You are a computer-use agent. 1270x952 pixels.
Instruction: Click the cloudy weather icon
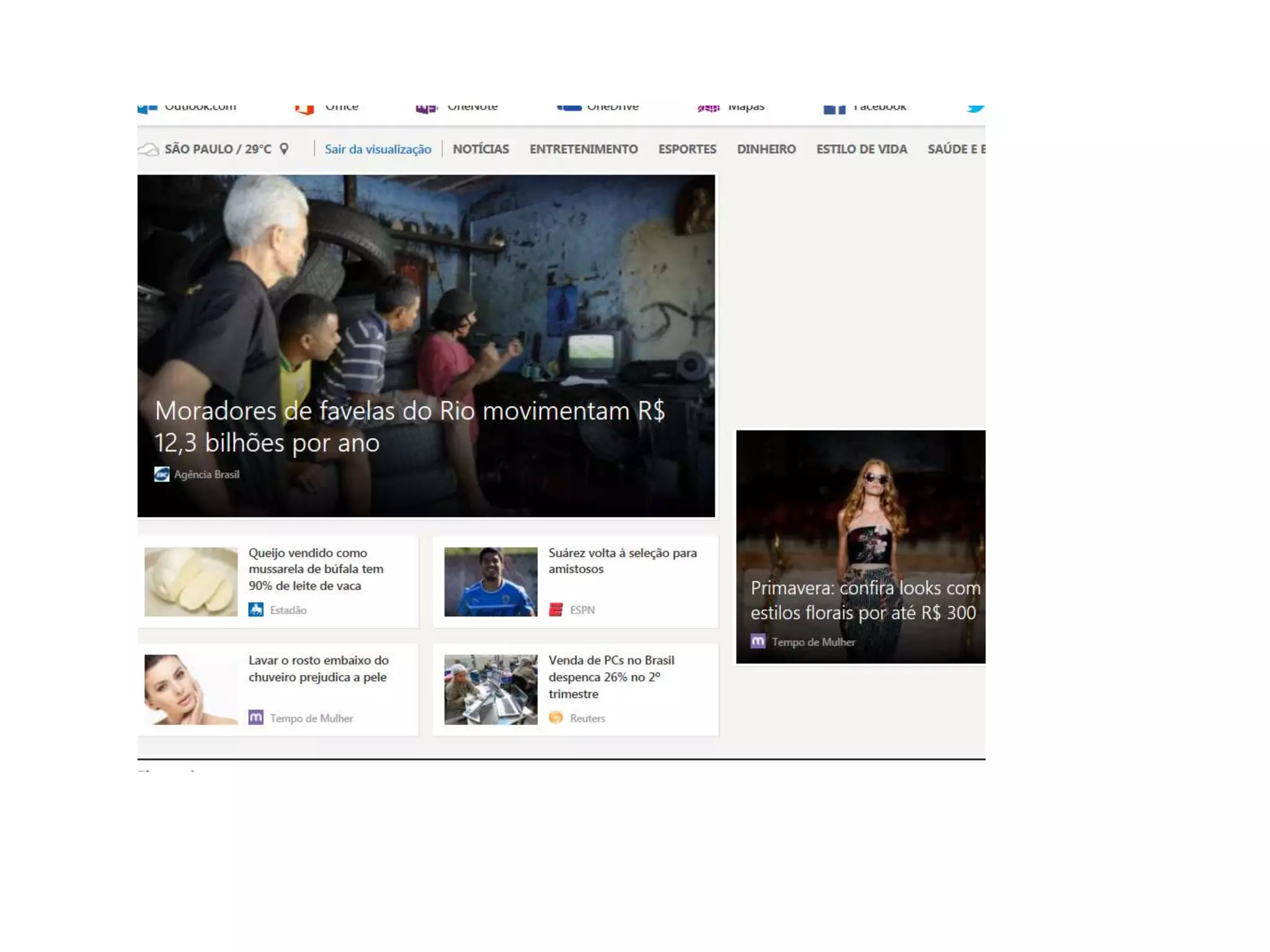tap(149, 149)
